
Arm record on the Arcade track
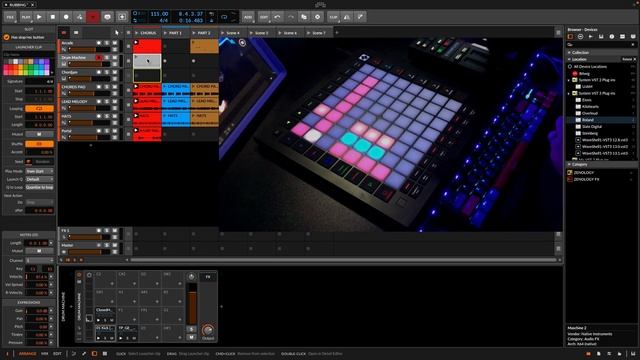click(99, 43)
